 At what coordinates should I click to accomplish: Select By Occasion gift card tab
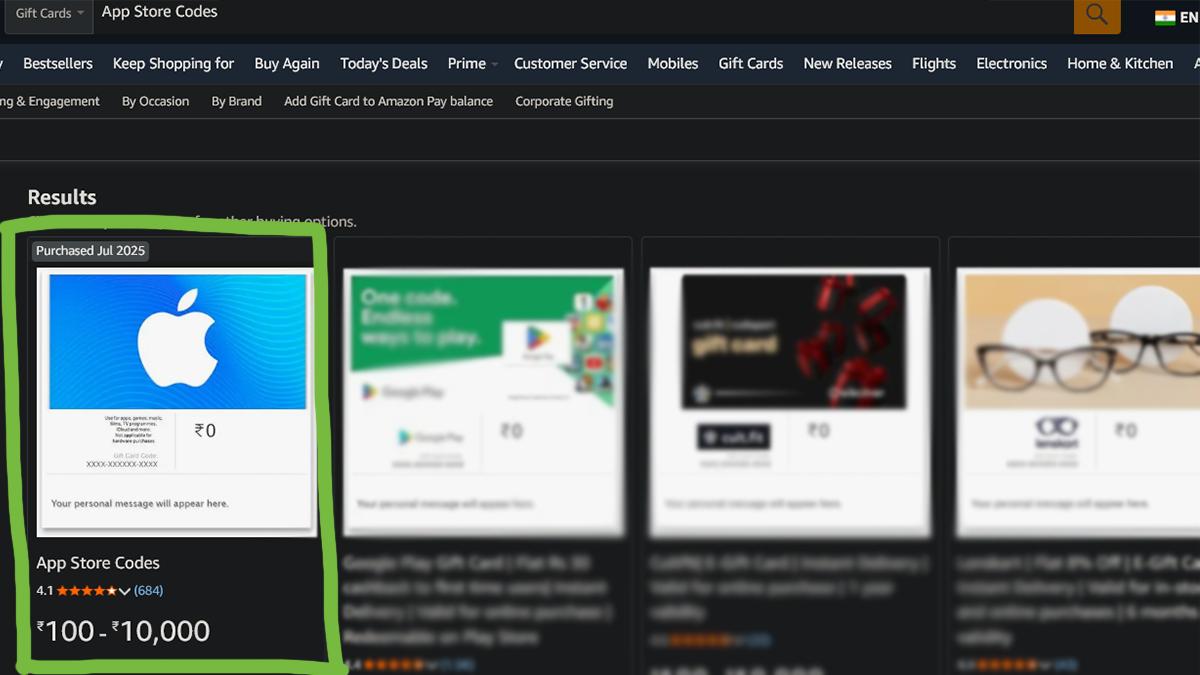pyautogui.click(x=155, y=101)
